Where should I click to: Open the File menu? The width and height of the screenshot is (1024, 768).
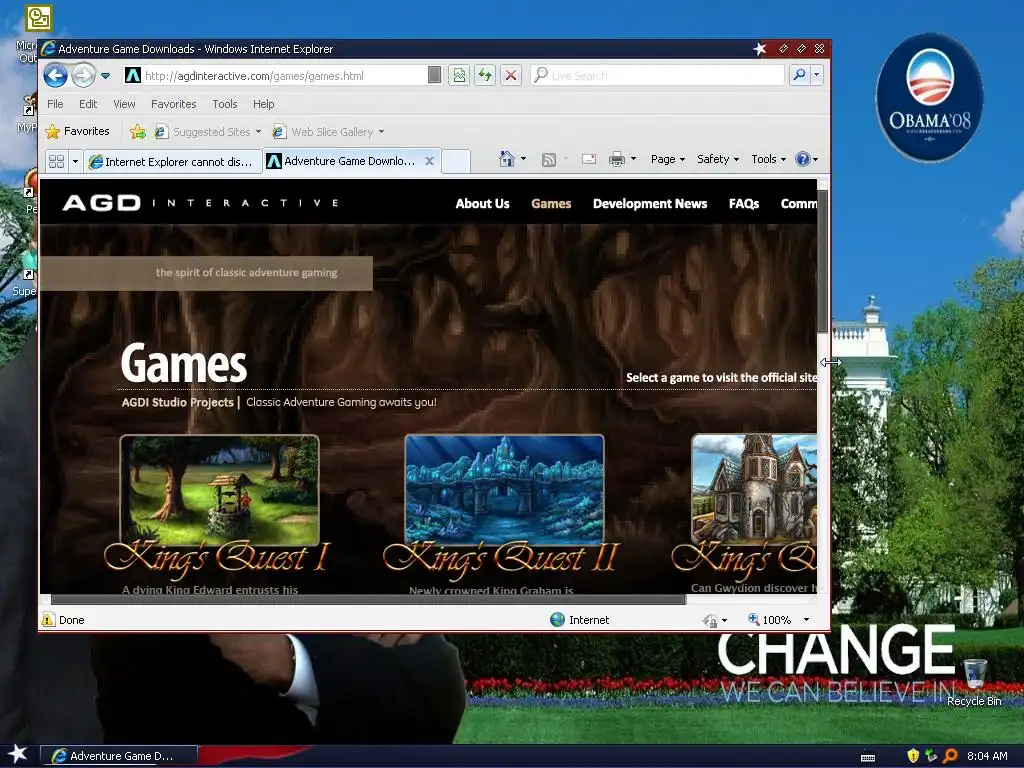click(x=56, y=104)
